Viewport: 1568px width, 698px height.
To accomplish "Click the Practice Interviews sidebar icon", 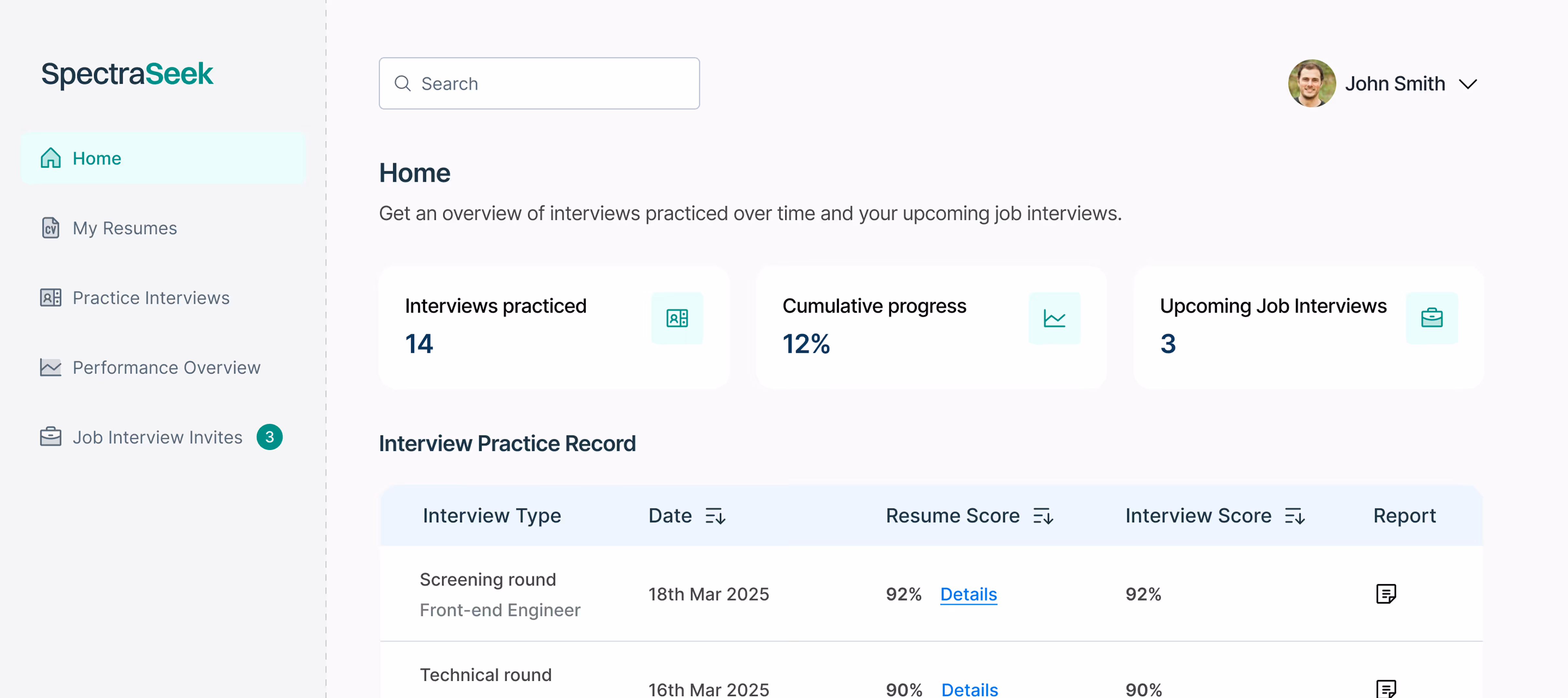I will (51, 297).
